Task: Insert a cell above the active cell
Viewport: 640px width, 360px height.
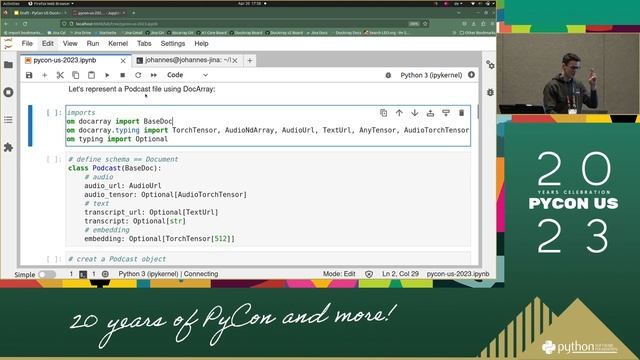Action: coord(430,113)
